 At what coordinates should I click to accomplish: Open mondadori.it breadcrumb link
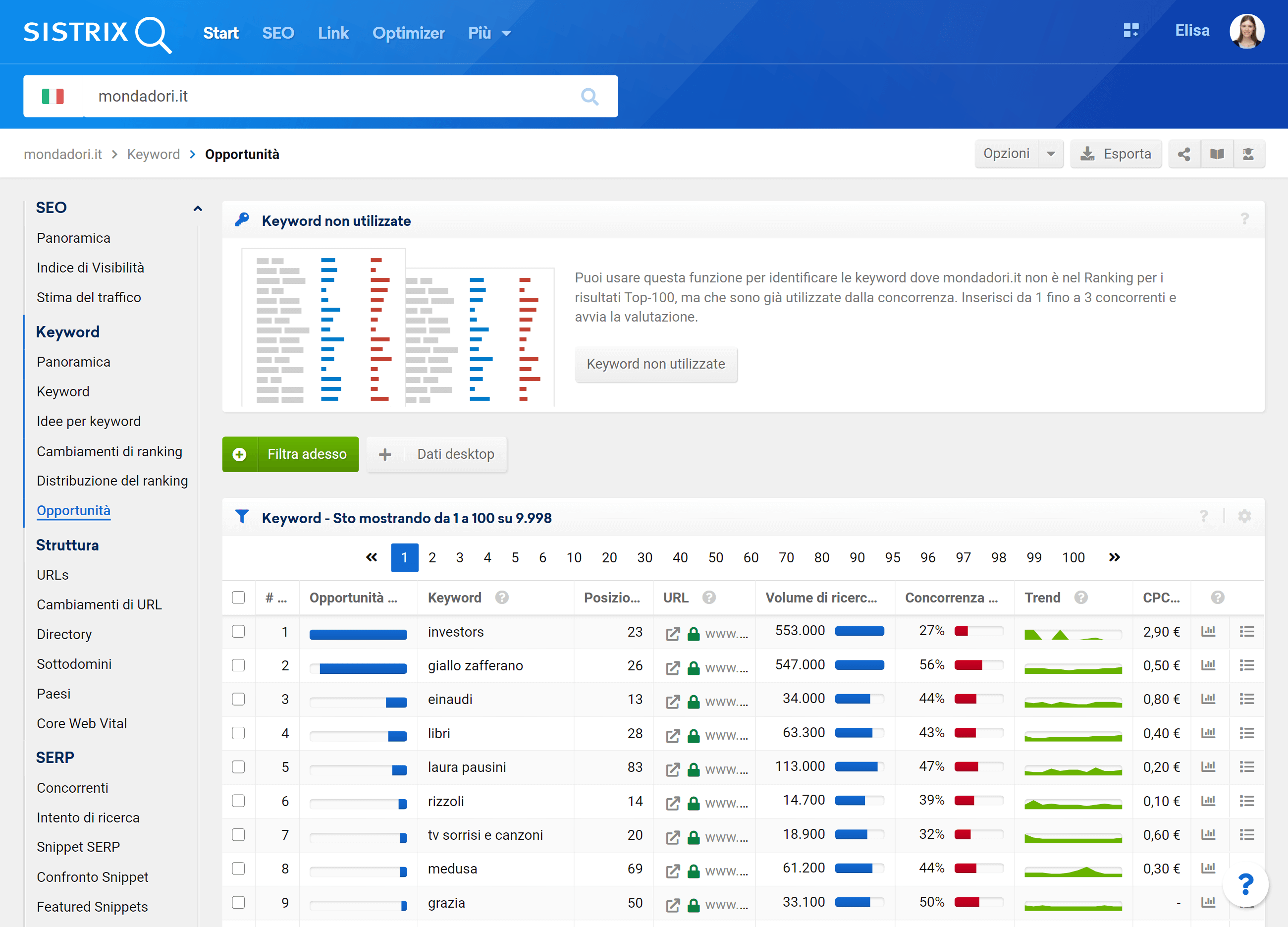tap(63, 155)
